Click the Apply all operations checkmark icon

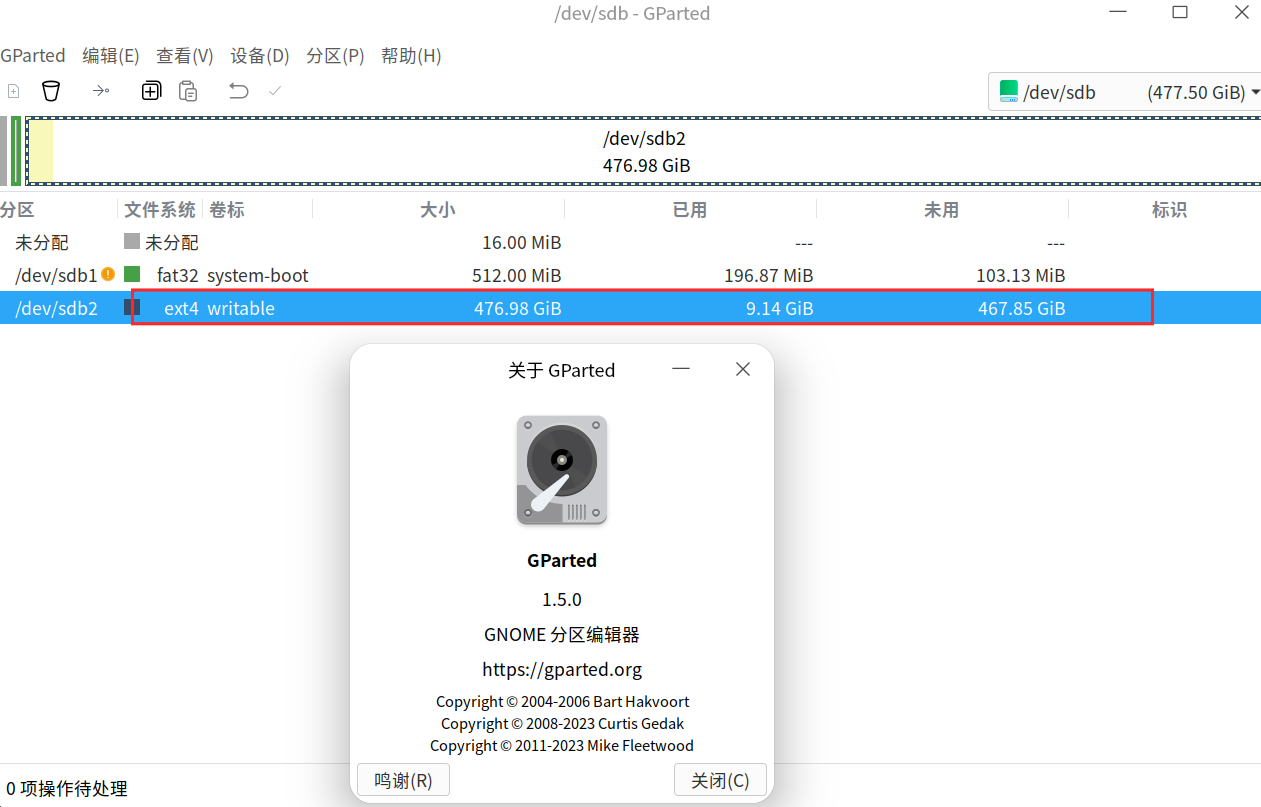click(275, 91)
